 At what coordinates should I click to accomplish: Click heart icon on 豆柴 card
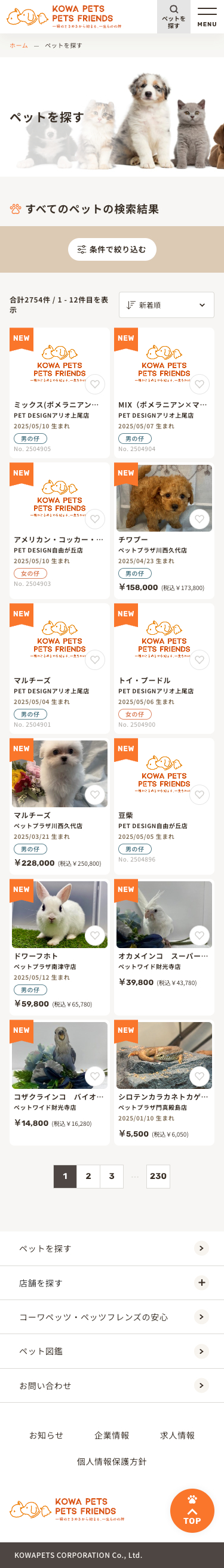pyautogui.click(x=199, y=794)
